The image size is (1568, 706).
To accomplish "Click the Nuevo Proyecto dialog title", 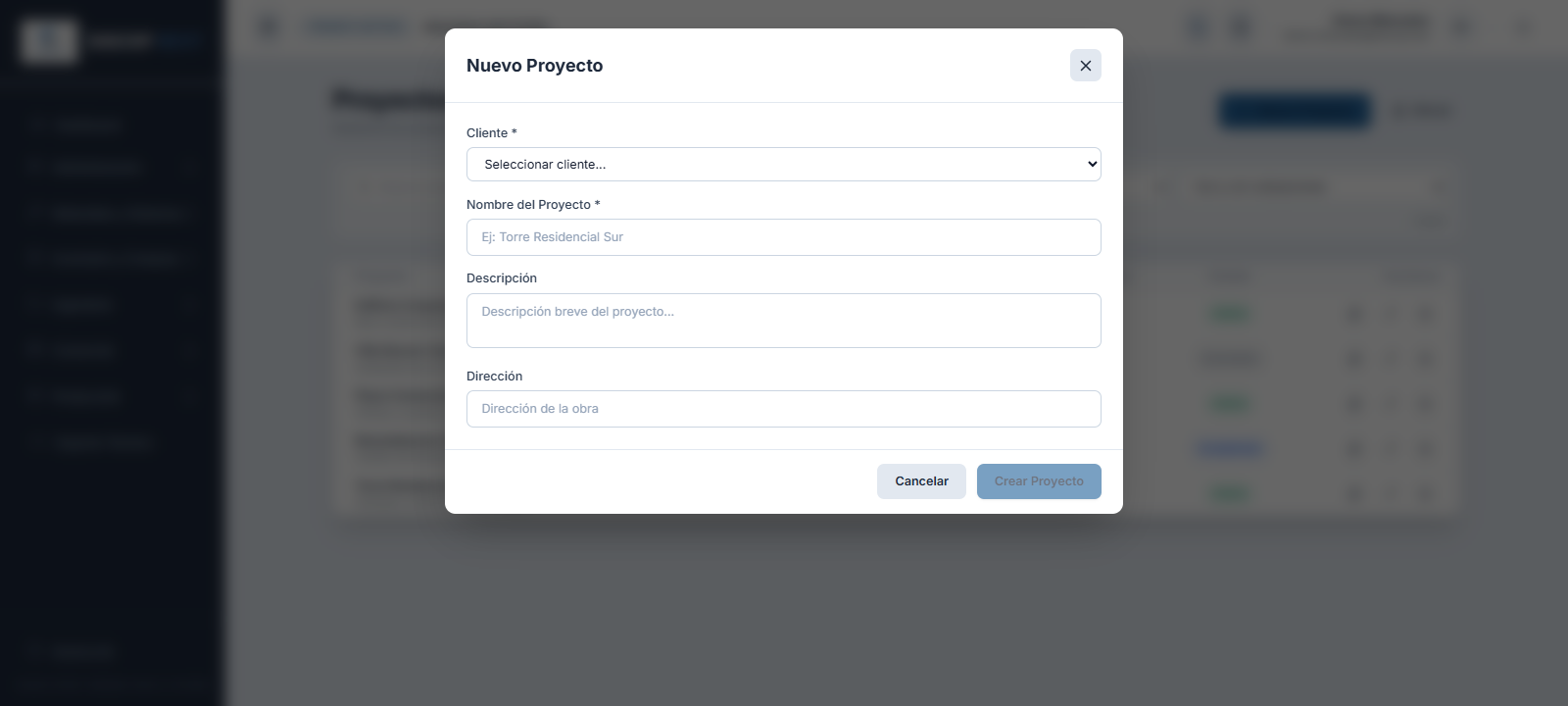I will pos(534,66).
